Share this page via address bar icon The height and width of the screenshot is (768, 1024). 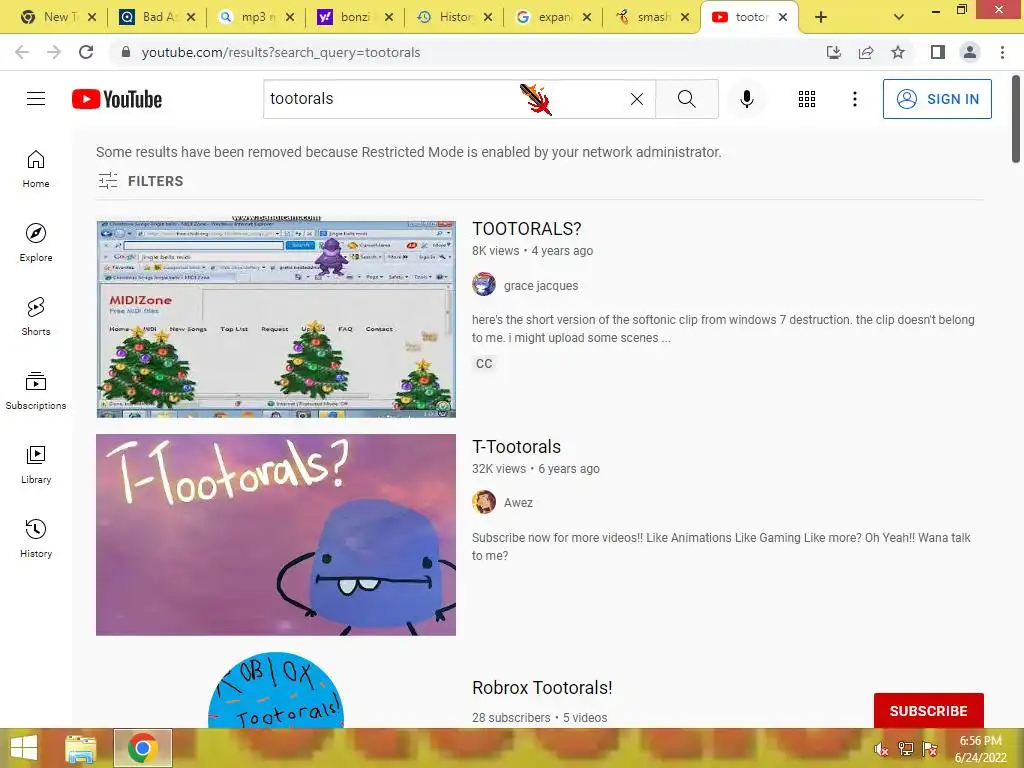(866, 52)
